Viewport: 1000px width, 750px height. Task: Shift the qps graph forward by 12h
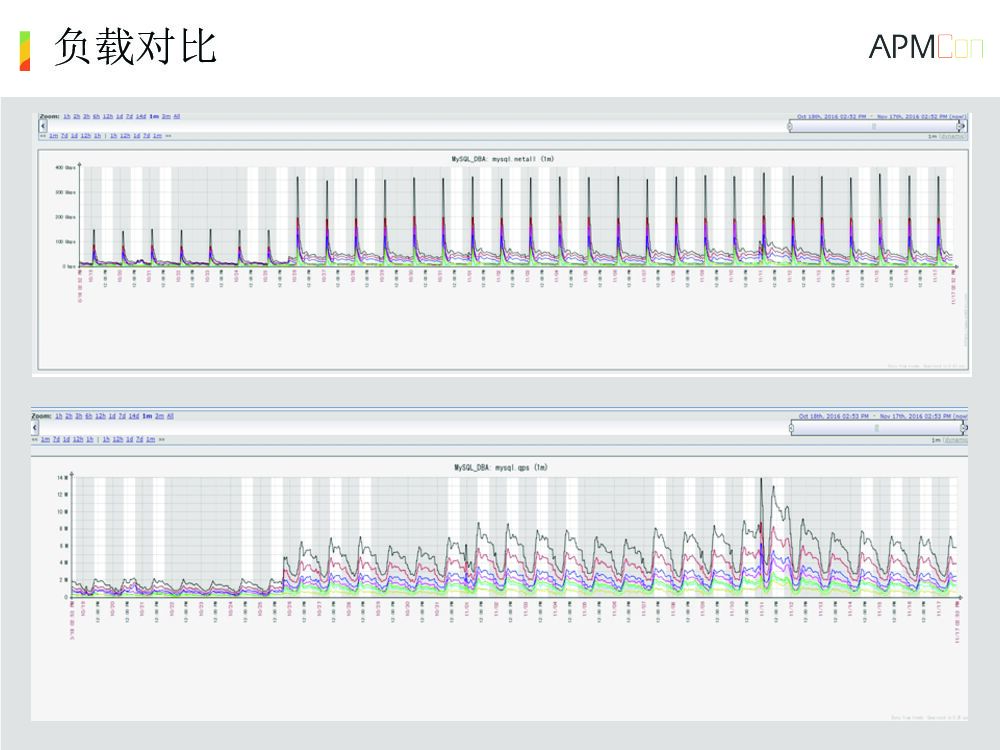click(118, 439)
